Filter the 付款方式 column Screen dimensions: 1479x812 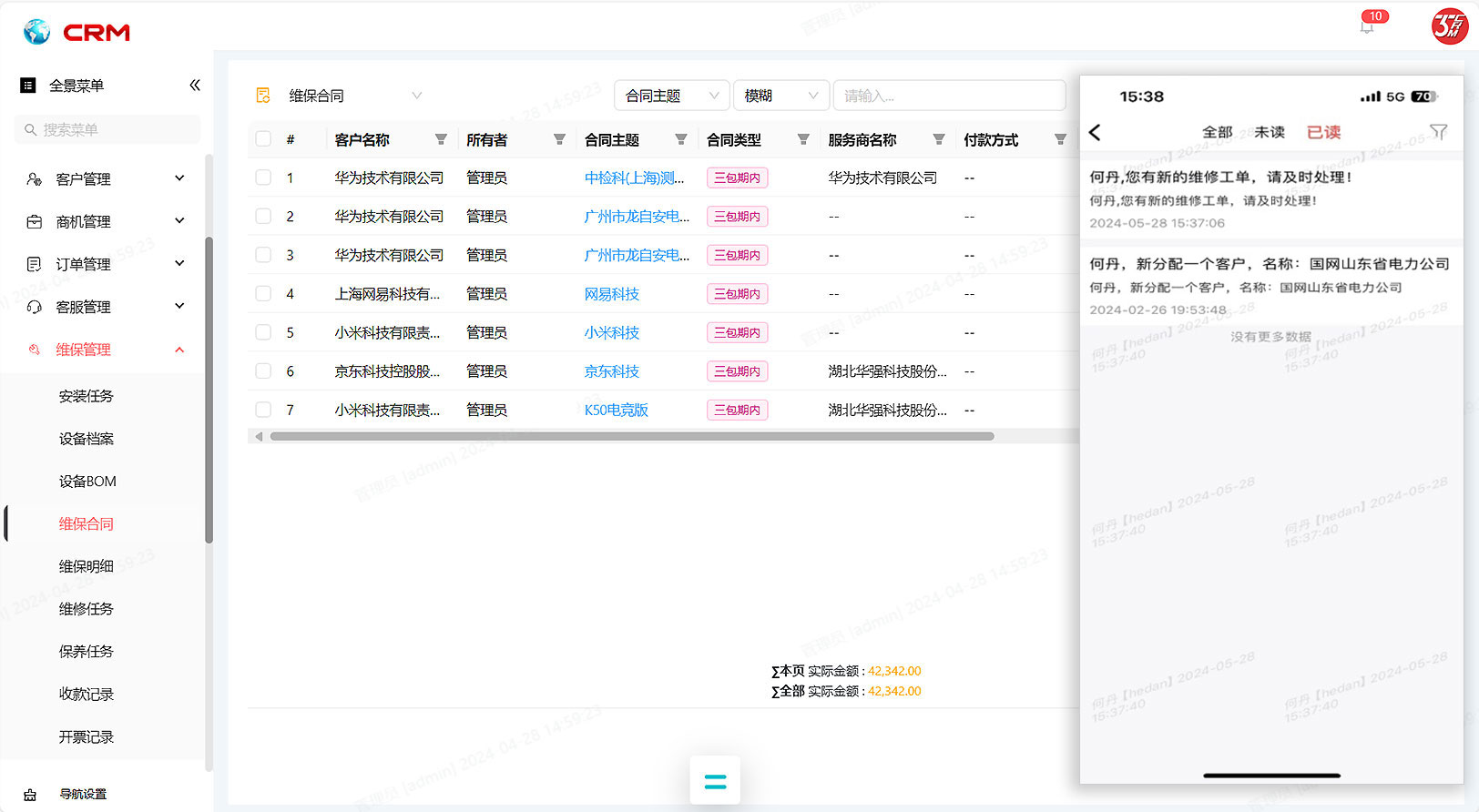[1060, 139]
